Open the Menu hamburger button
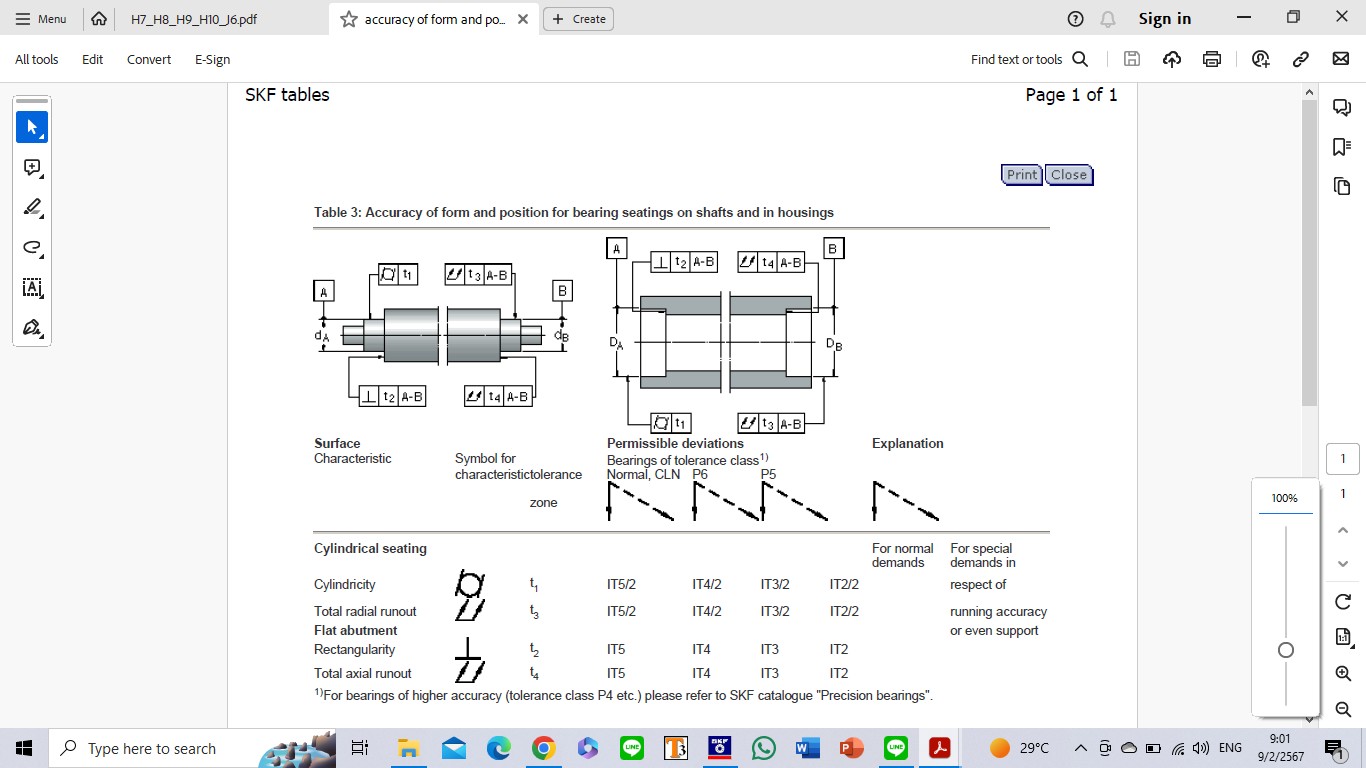 coord(41,19)
